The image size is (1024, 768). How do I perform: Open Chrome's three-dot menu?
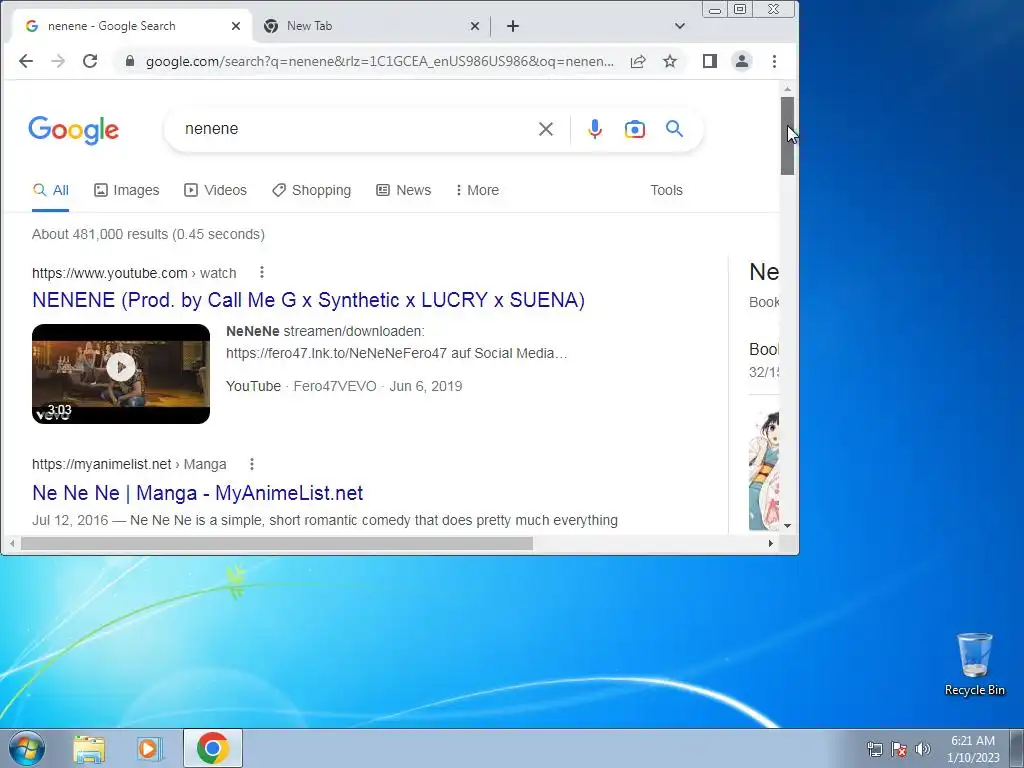775,61
